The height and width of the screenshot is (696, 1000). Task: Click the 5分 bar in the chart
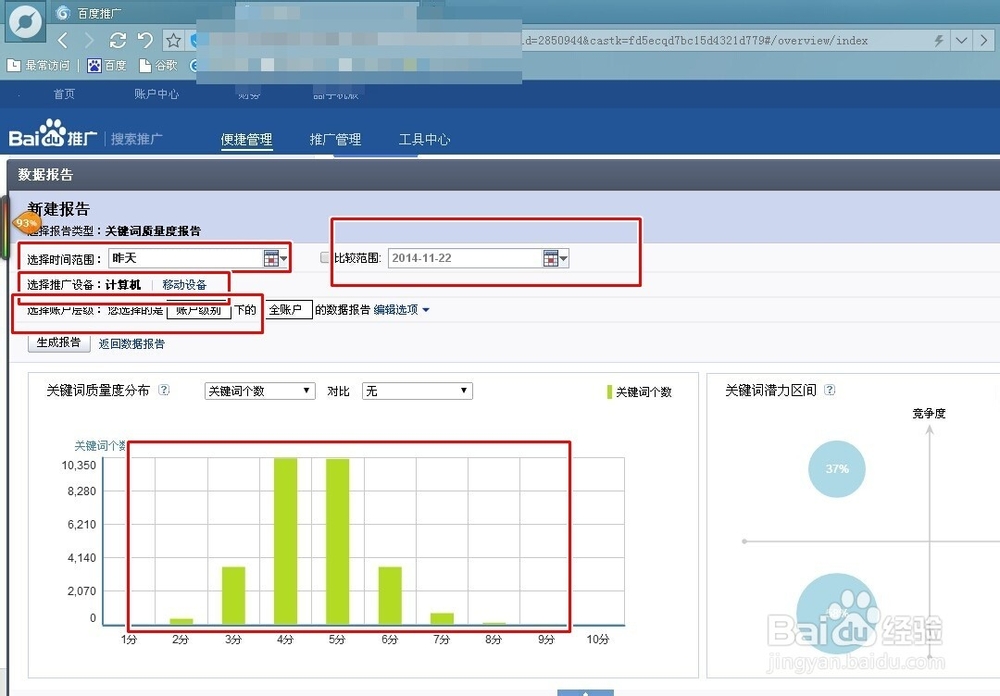click(x=337, y=541)
